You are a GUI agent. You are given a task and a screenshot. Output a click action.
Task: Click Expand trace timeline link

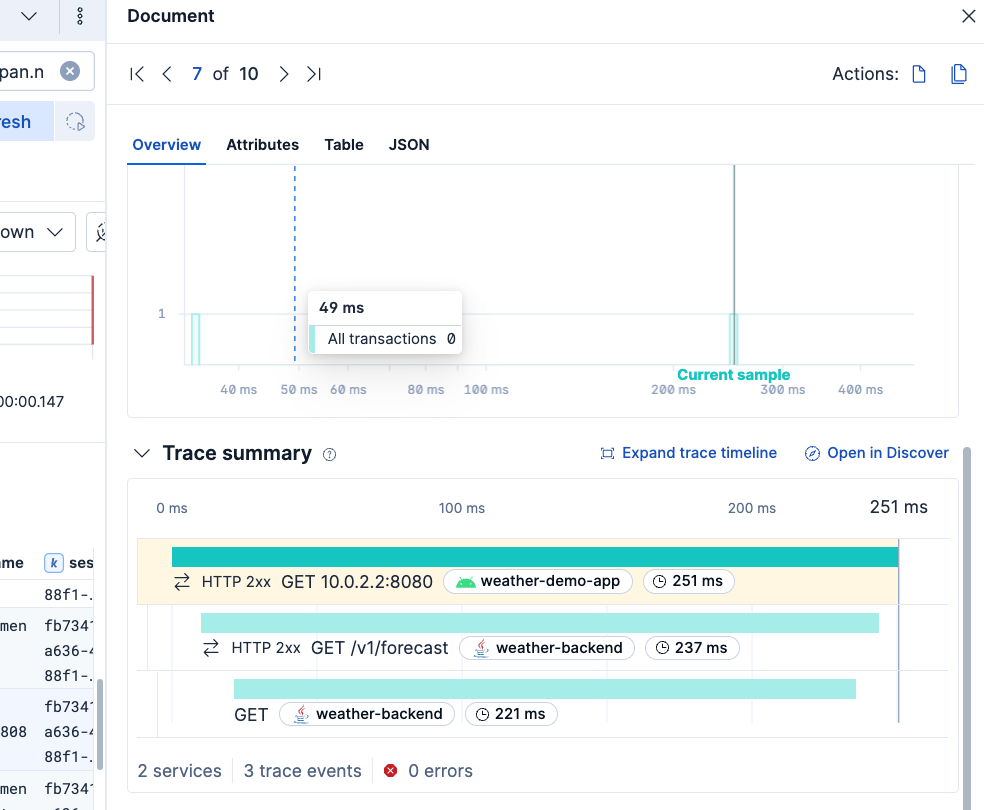tap(688, 453)
